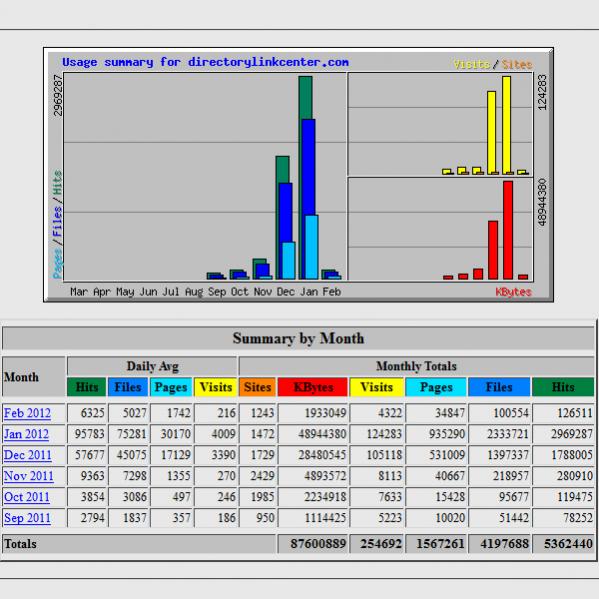
Task: Click Feb 2012 daily files value 5027
Action: (x=134, y=413)
